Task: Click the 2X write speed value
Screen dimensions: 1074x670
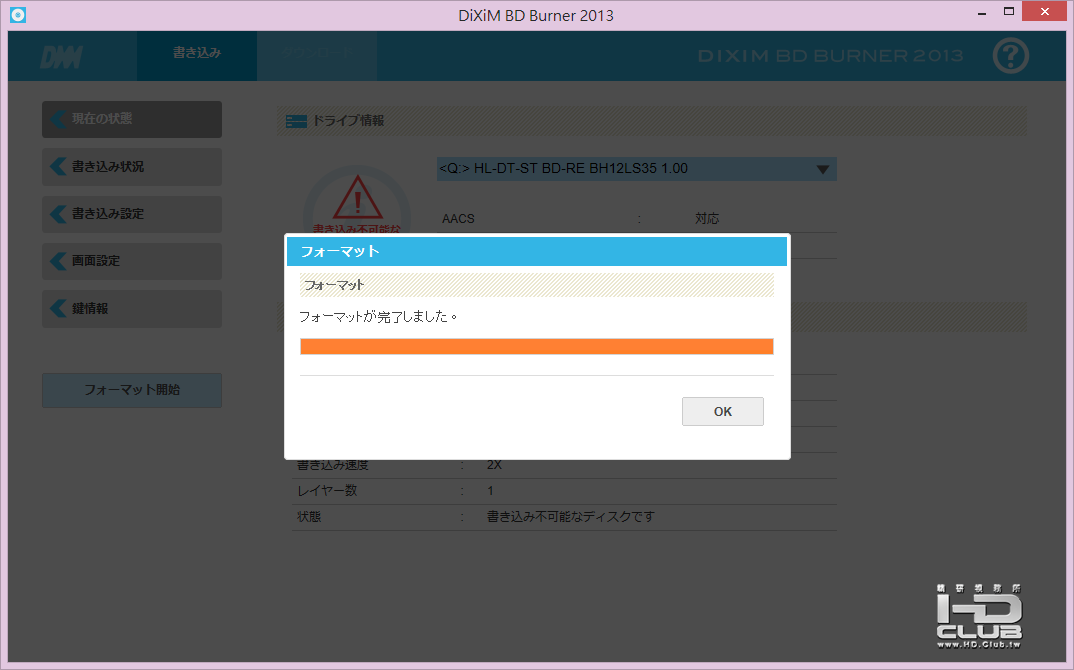Action: [x=494, y=464]
